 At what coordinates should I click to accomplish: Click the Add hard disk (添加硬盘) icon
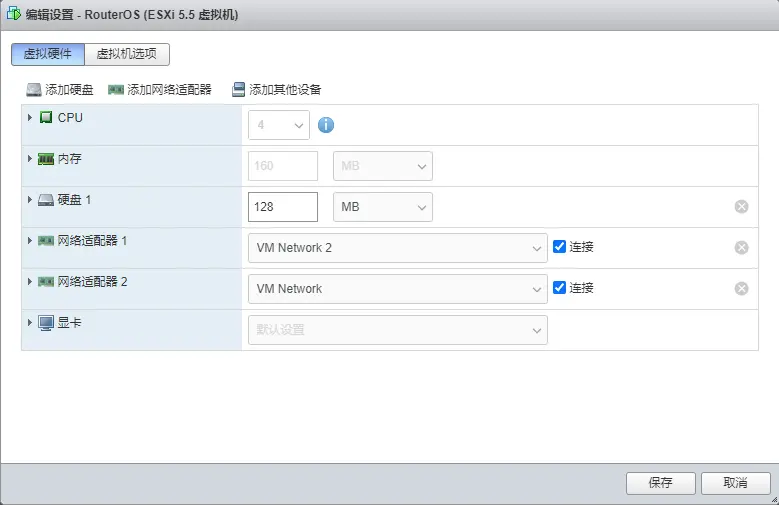click(x=34, y=89)
